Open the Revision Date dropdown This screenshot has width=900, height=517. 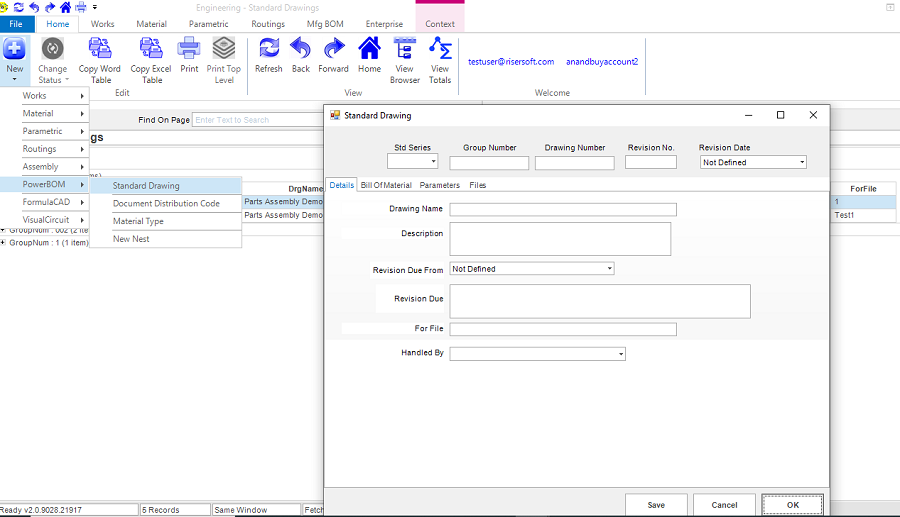pos(801,162)
